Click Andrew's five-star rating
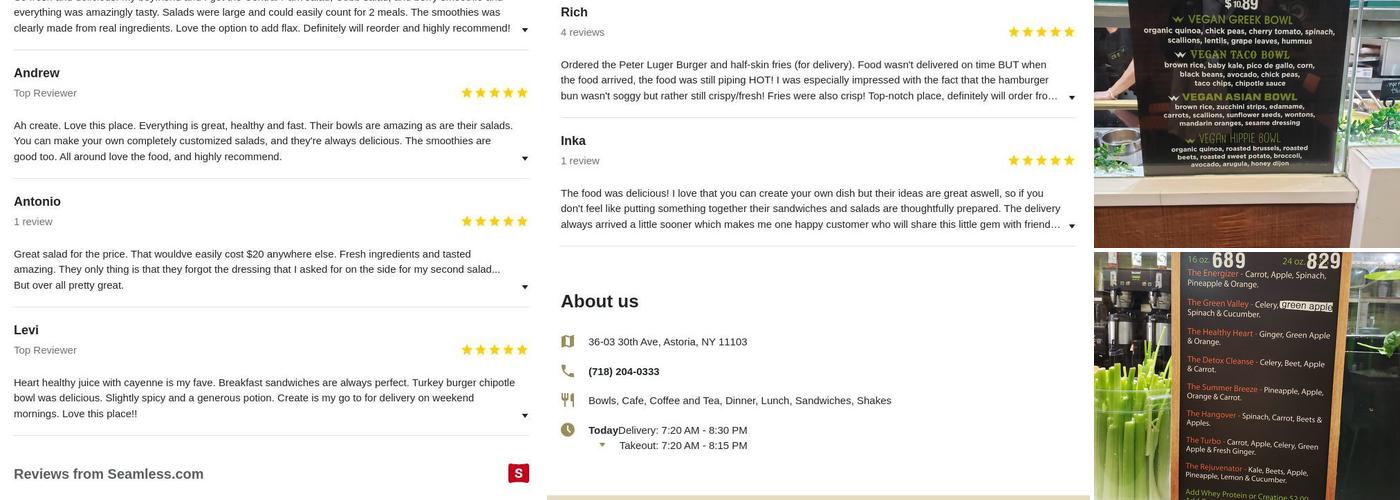Viewport: 1400px width, 500px height. 494,93
